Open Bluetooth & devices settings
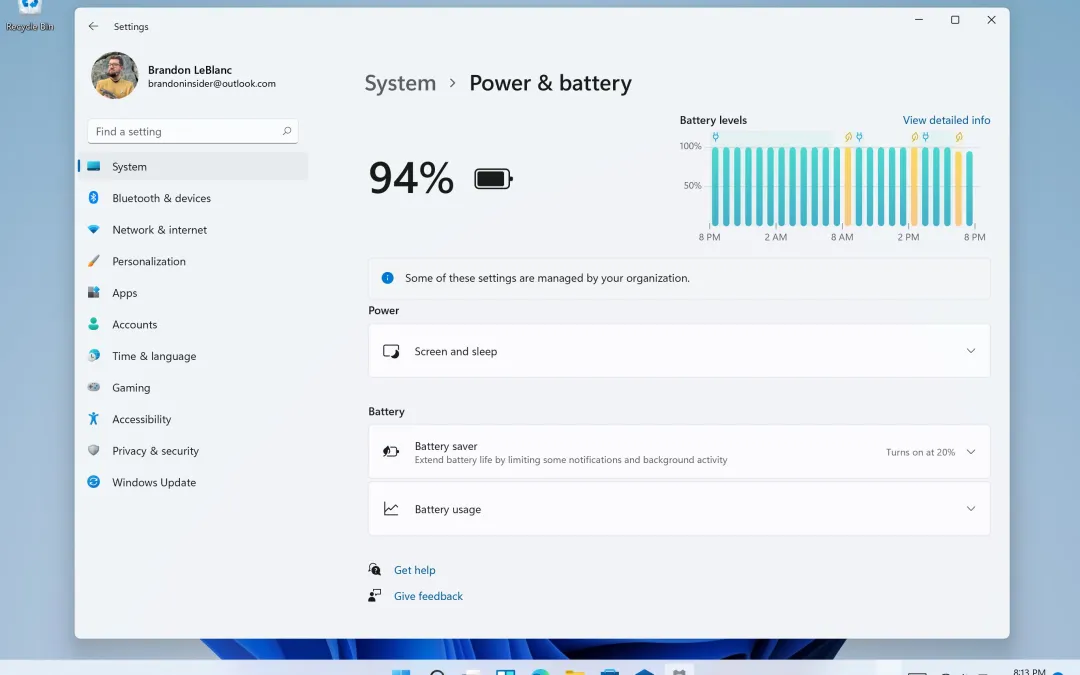Screen dimensions: 1080x675 coord(193,198)
